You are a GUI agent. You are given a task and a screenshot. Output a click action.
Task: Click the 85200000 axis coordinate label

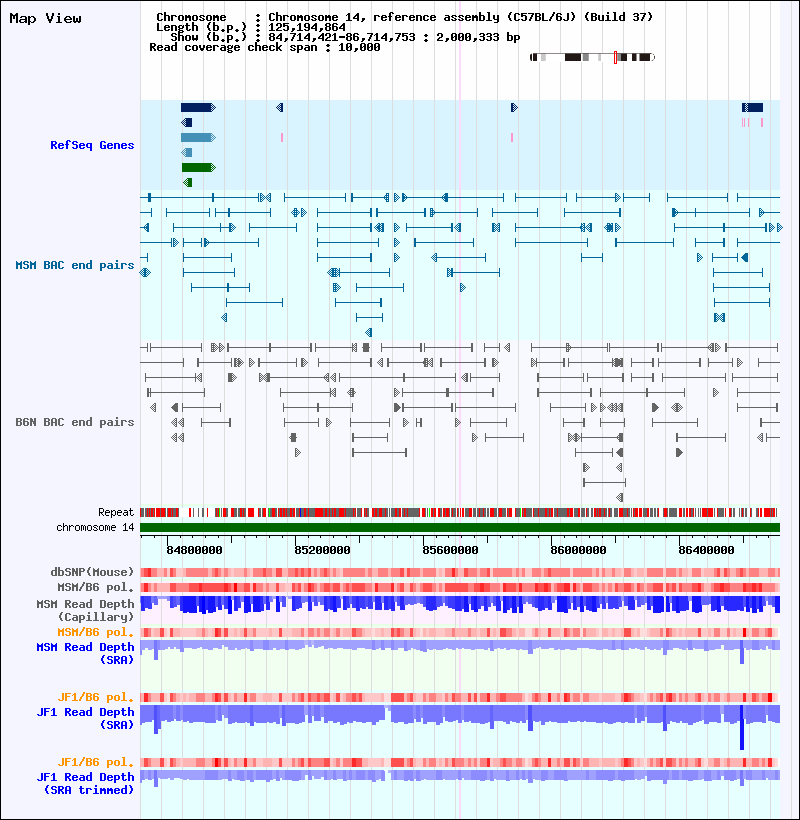[x=322, y=550]
